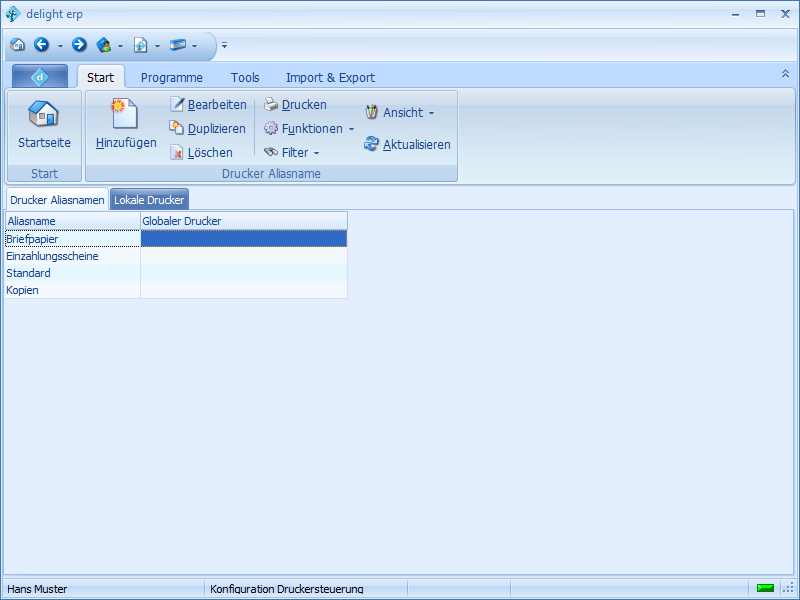Open the Ansicht dropdown menu
The width and height of the screenshot is (800, 600).
click(x=400, y=113)
